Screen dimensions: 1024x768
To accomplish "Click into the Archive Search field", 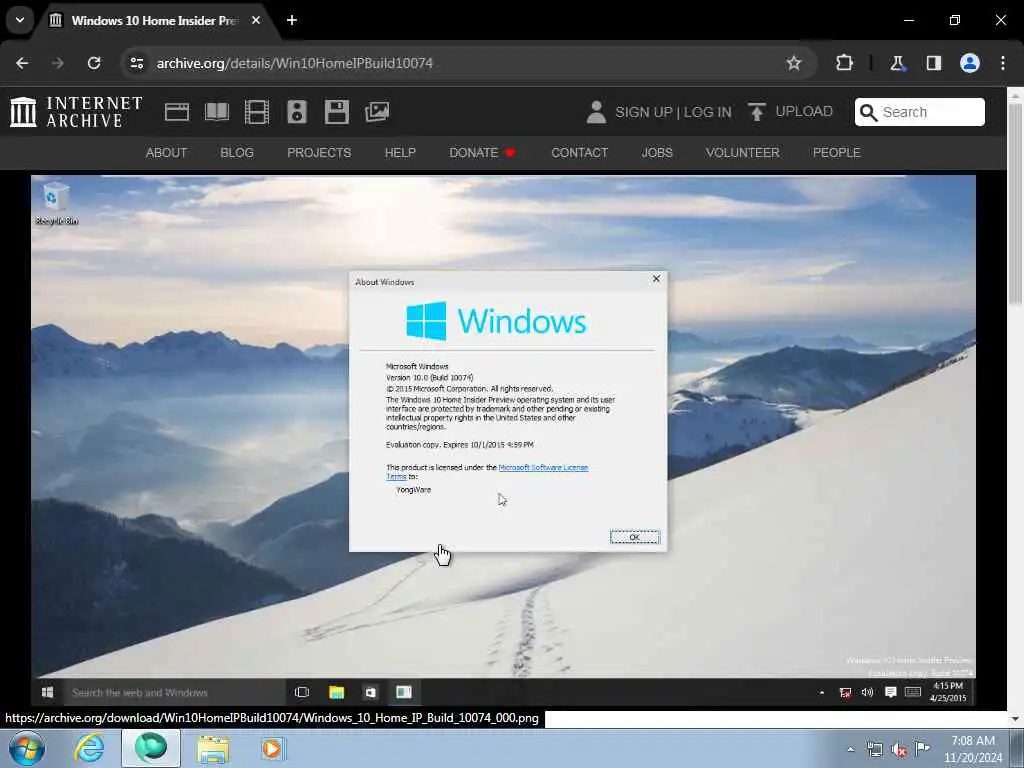I will (920, 112).
